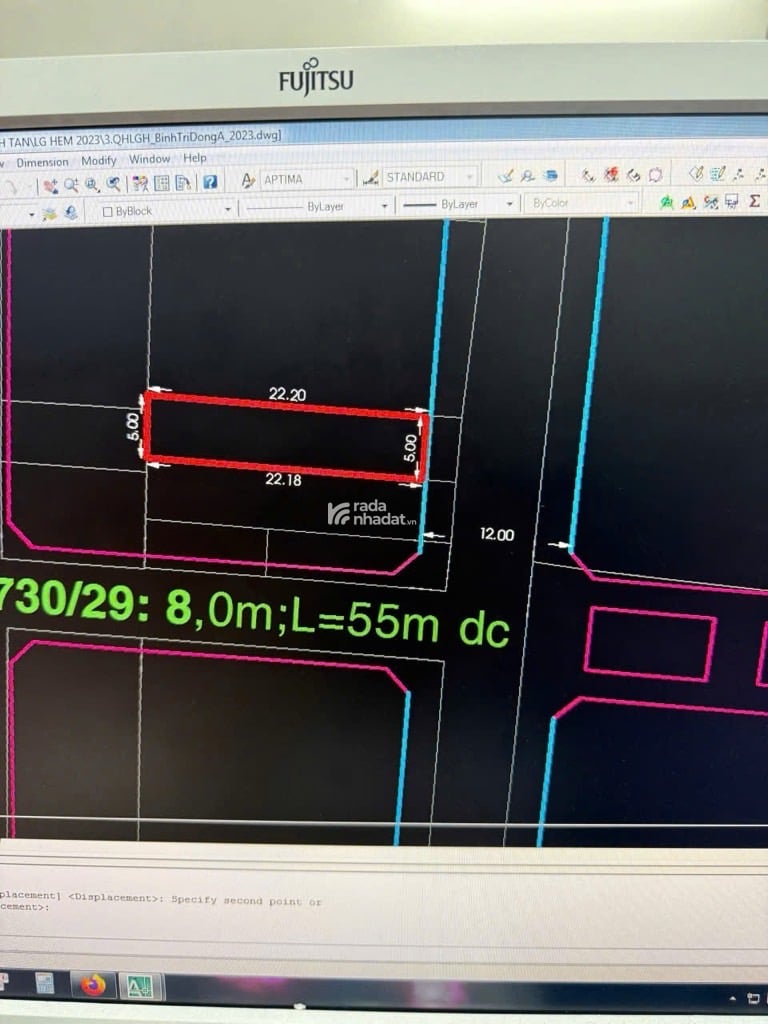Open the Modify menu
The width and height of the screenshot is (768, 1024).
pyautogui.click(x=99, y=160)
